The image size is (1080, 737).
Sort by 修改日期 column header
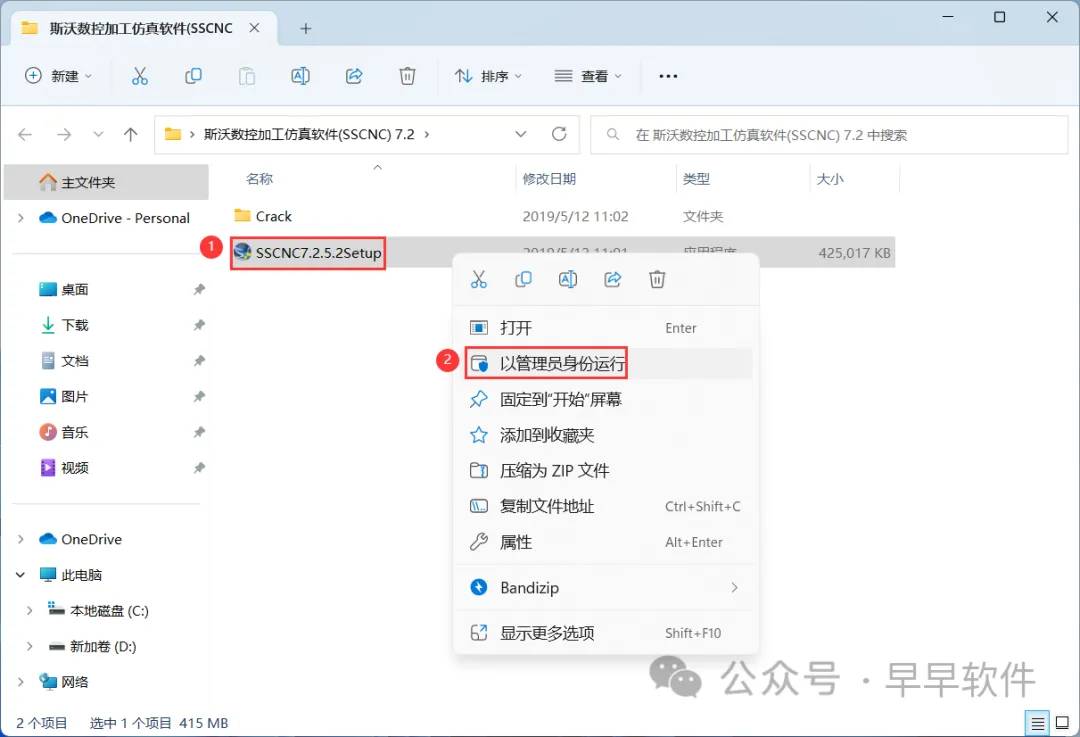point(549,179)
